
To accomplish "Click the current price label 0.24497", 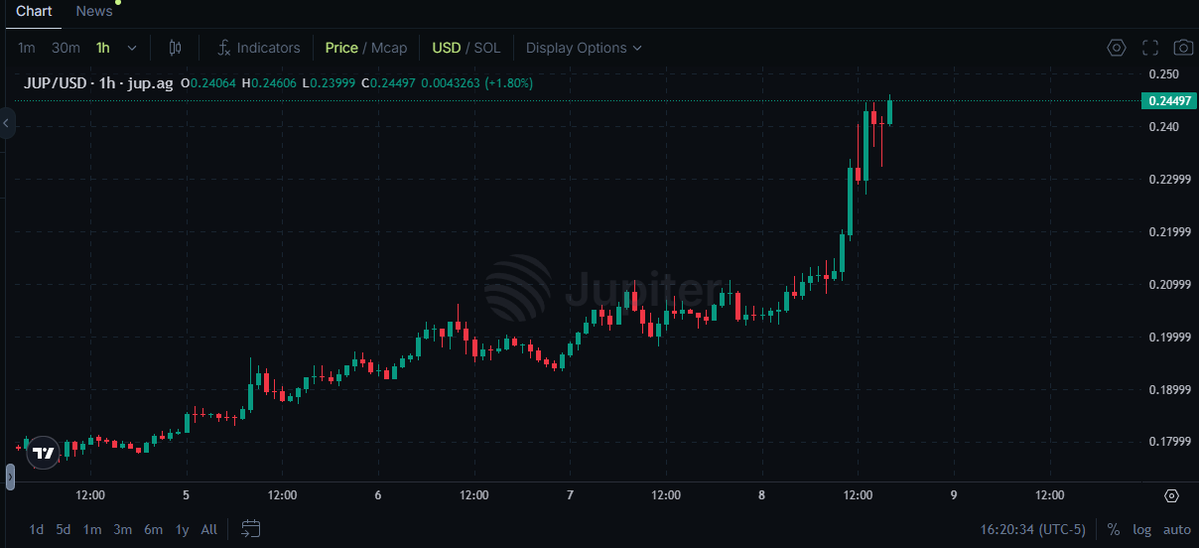I will pyautogui.click(x=1169, y=101).
